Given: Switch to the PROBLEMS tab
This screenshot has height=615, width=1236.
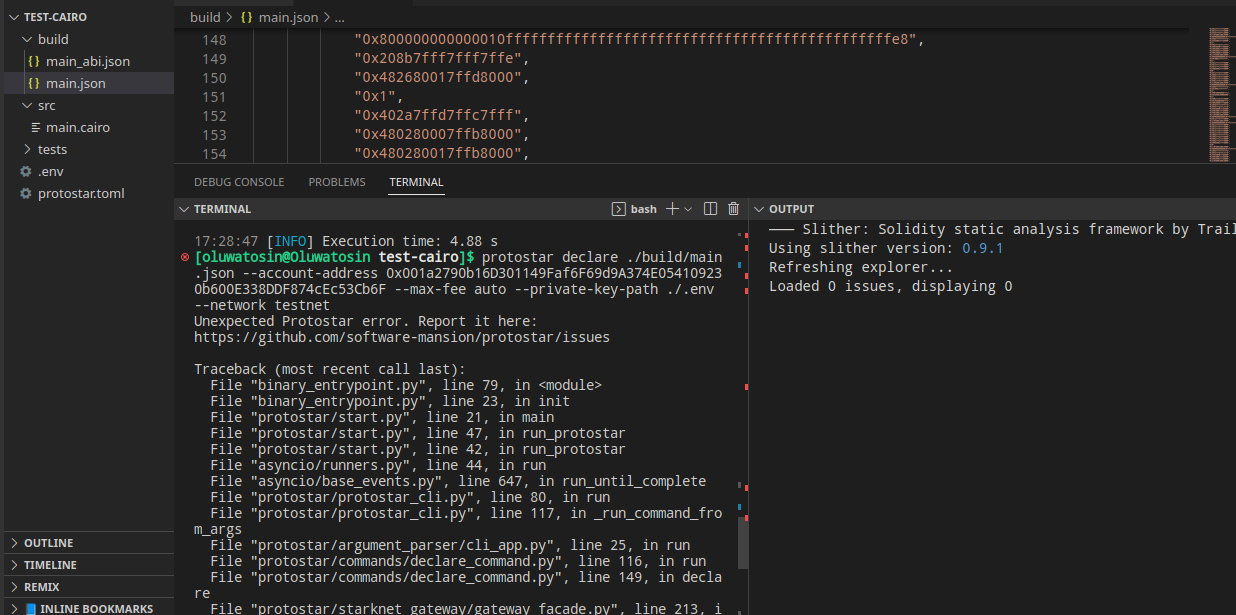Looking at the screenshot, I should coord(336,182).
